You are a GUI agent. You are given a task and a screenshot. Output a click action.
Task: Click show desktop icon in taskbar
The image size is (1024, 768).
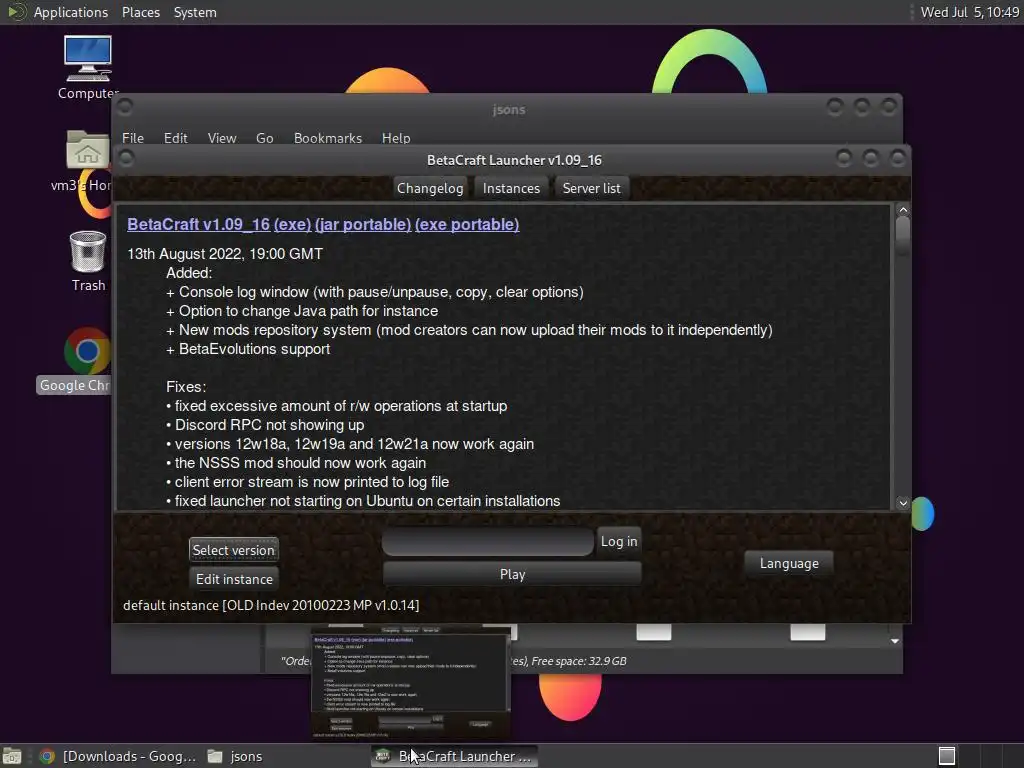[12, 756]
